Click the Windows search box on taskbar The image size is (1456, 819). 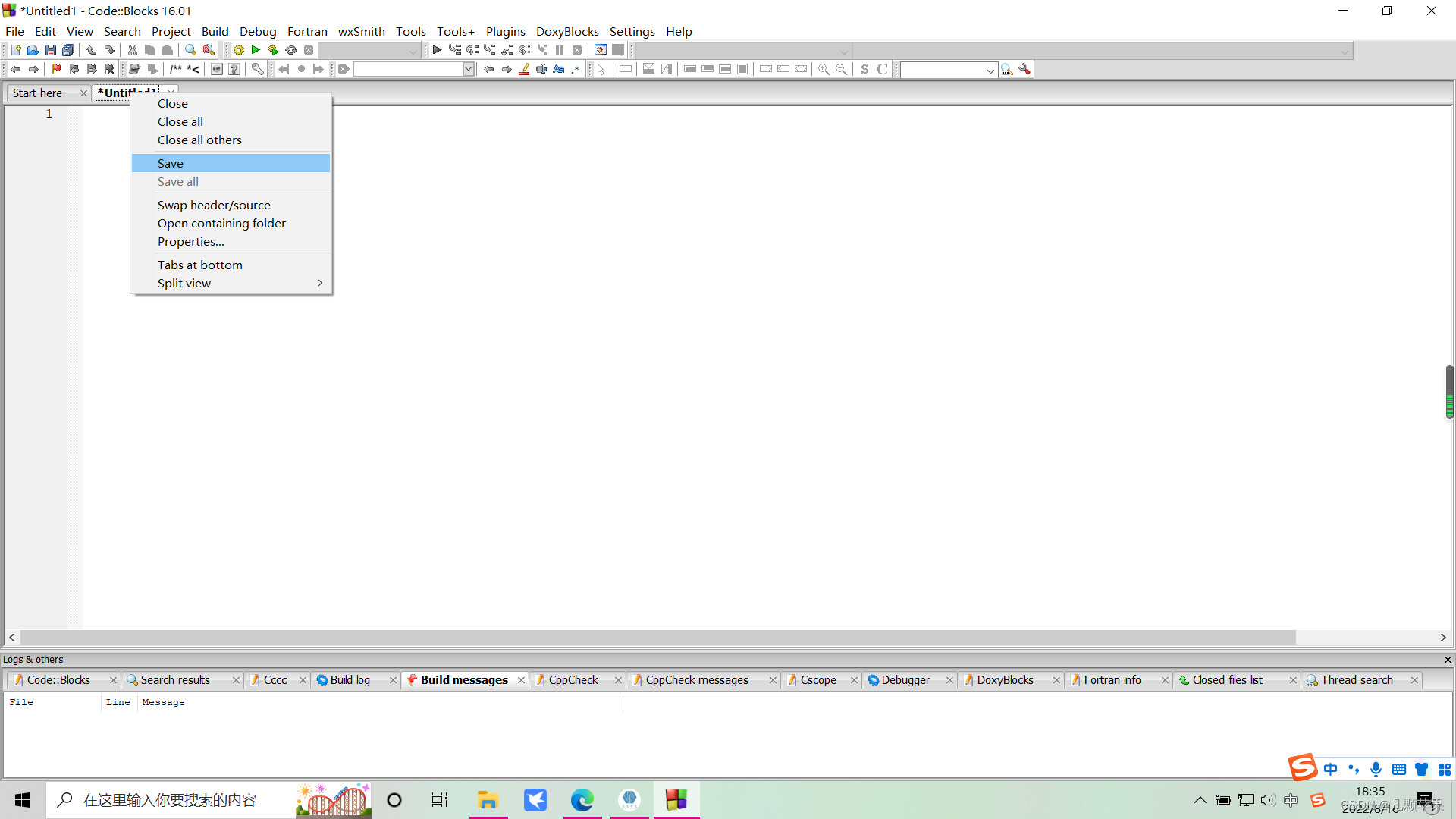[x=209, y=800]
